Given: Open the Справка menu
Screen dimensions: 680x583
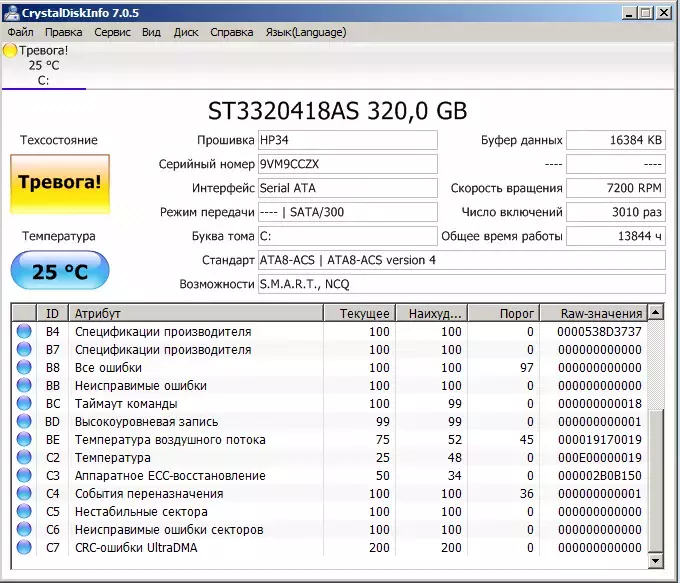Looking at the screenshot, I should pyautogui.click(x=232, y=33).
